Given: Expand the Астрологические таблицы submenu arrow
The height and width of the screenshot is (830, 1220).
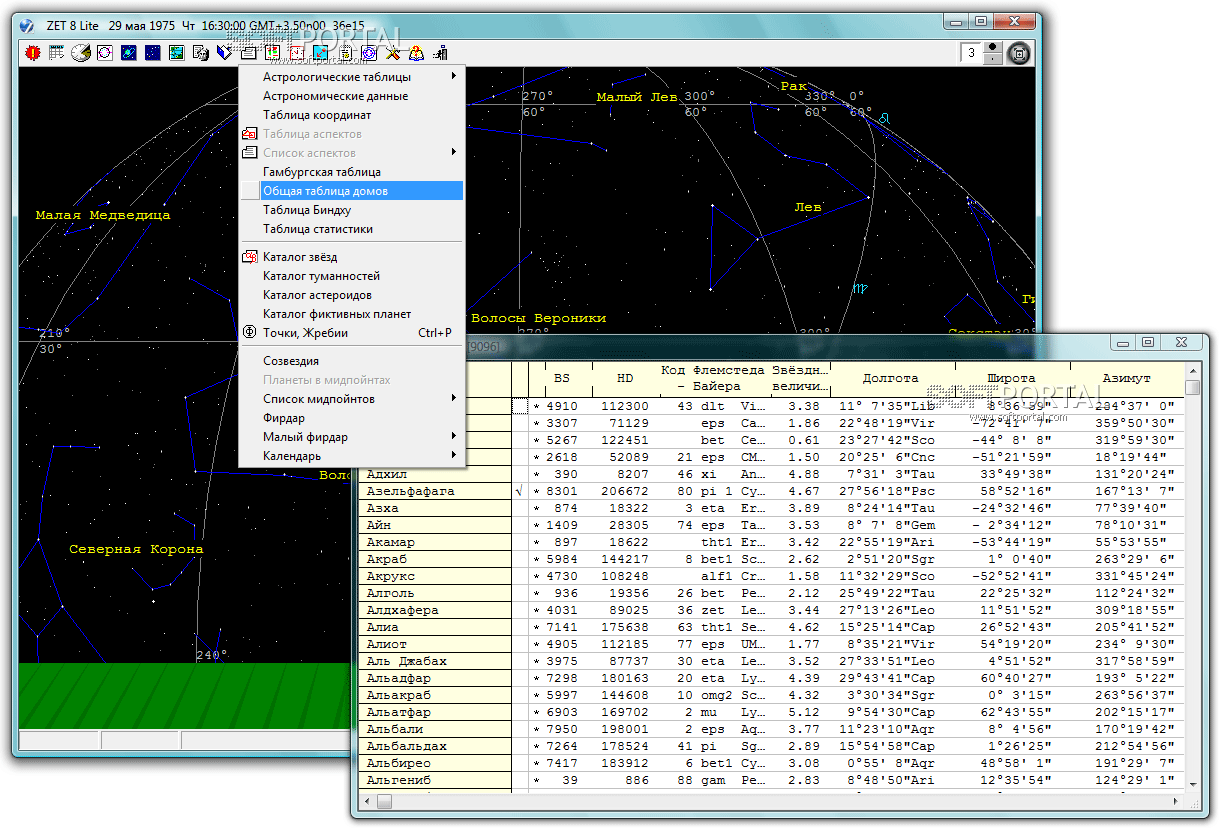Looking at the screenshot, I should [x=454, y=76].
